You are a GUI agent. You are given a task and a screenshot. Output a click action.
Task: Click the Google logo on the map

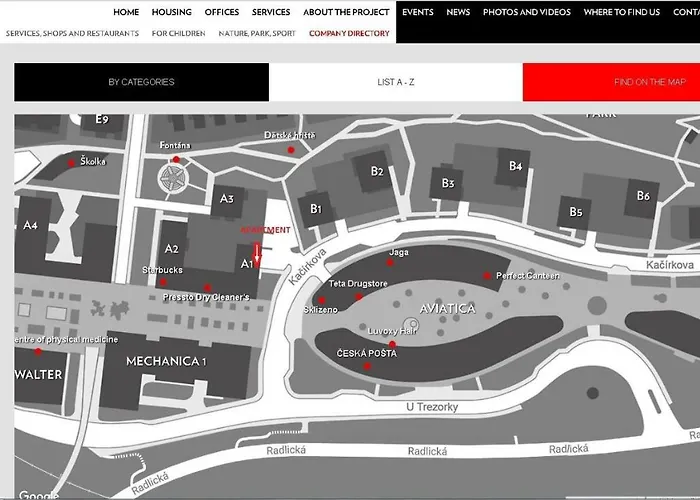click(x=39, y=495)
